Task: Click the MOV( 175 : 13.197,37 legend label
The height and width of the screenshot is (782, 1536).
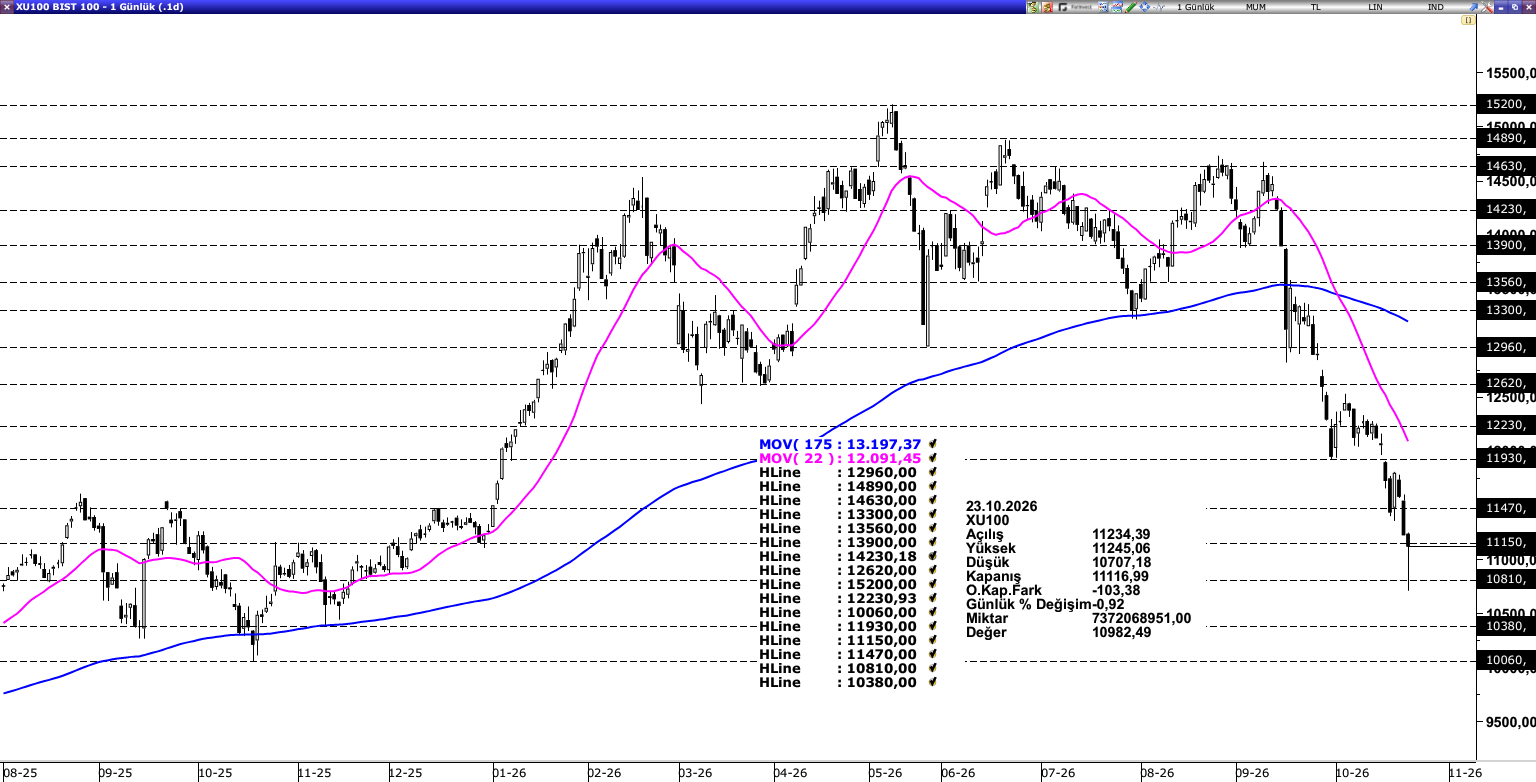Action: (840, 444)
